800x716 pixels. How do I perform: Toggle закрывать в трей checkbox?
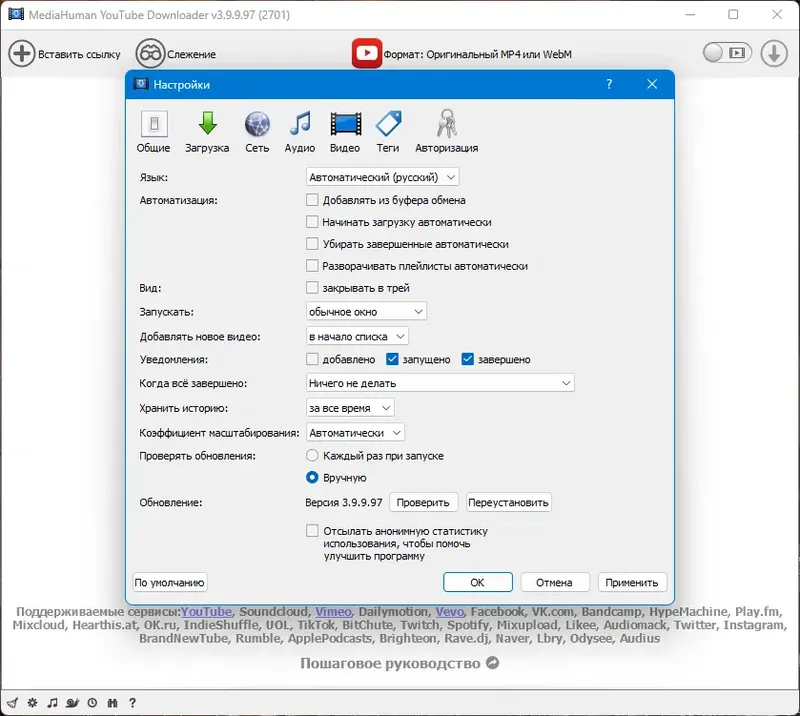pyautogui.click(x=312, y=287)
